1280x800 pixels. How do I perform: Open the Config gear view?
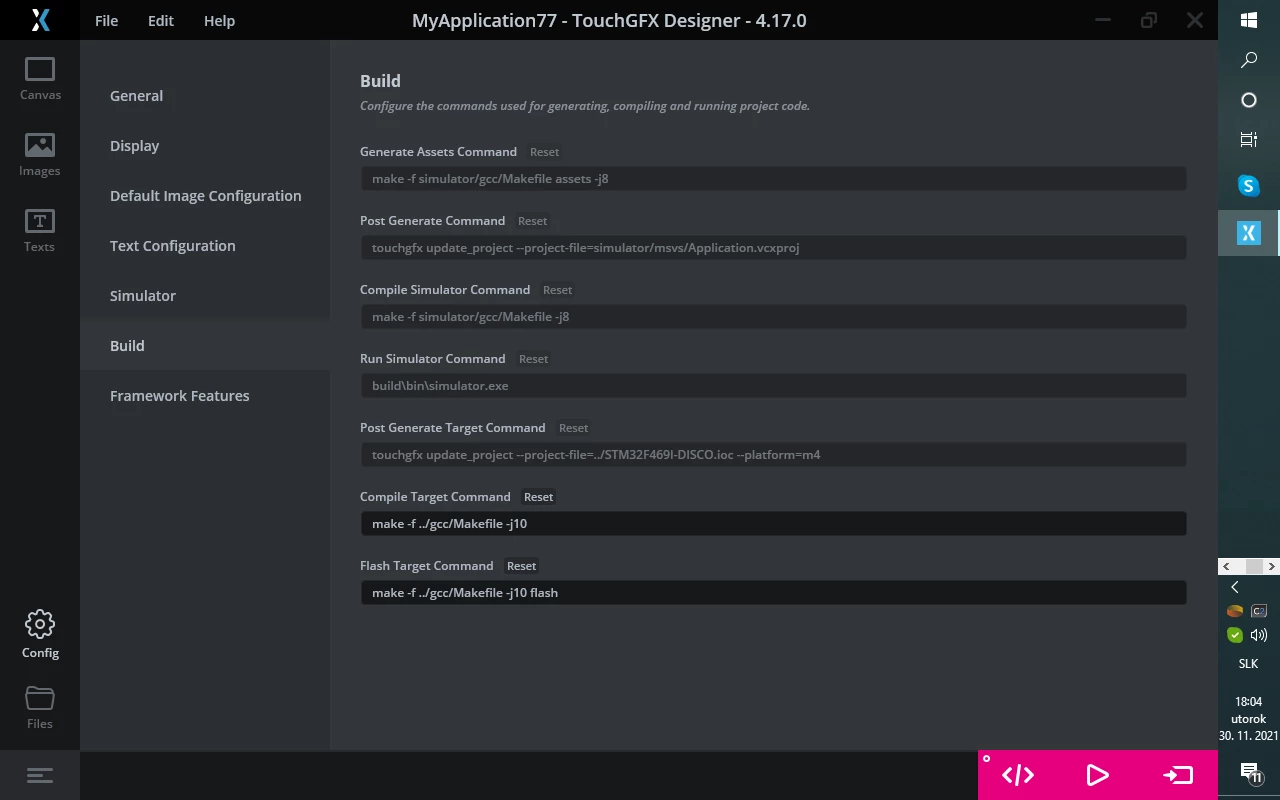40,635
